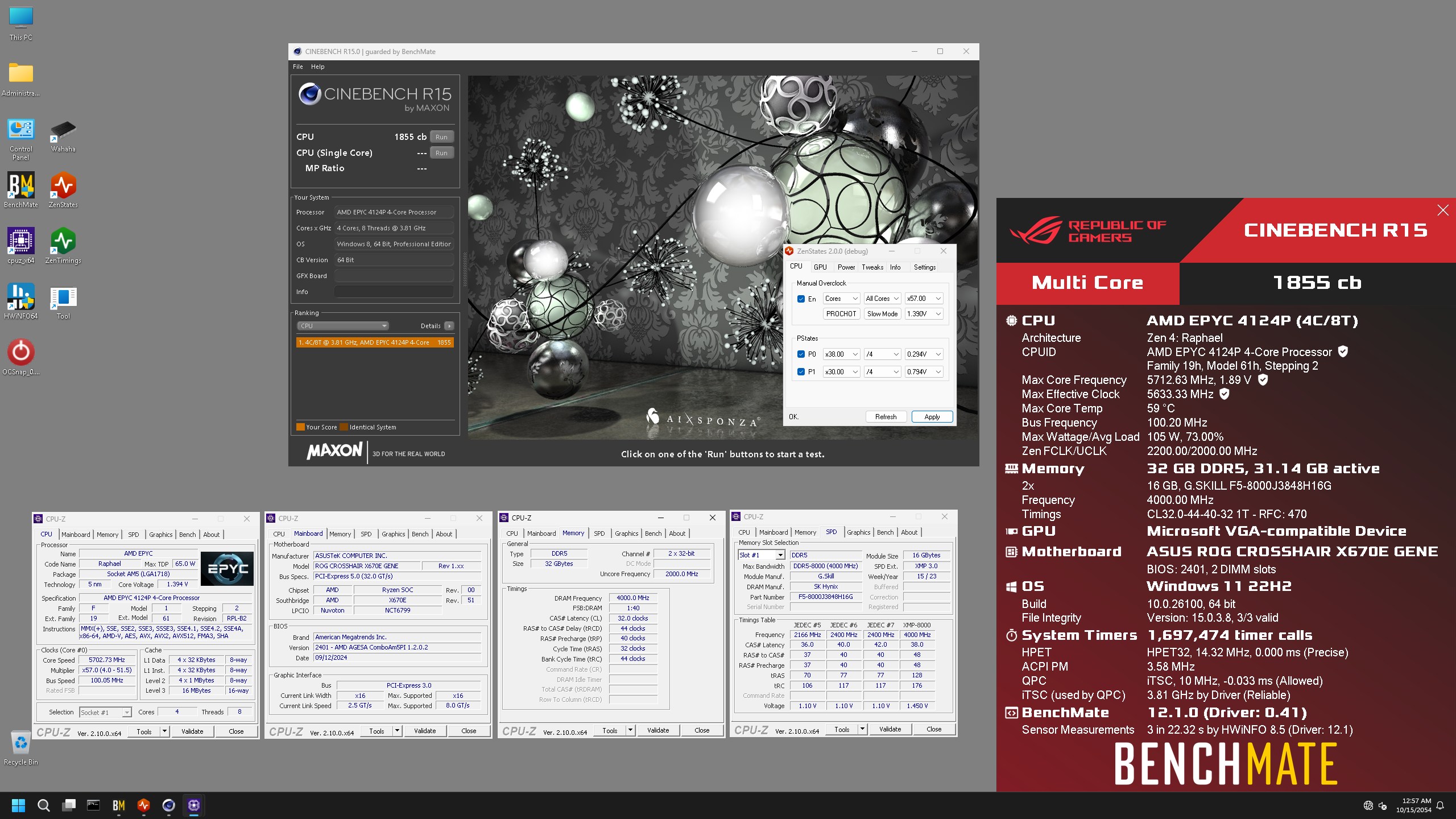Open the Windows Start menu
Image resolution: width=1456 pixels, height=819 pixels.
tap(18, 805)
